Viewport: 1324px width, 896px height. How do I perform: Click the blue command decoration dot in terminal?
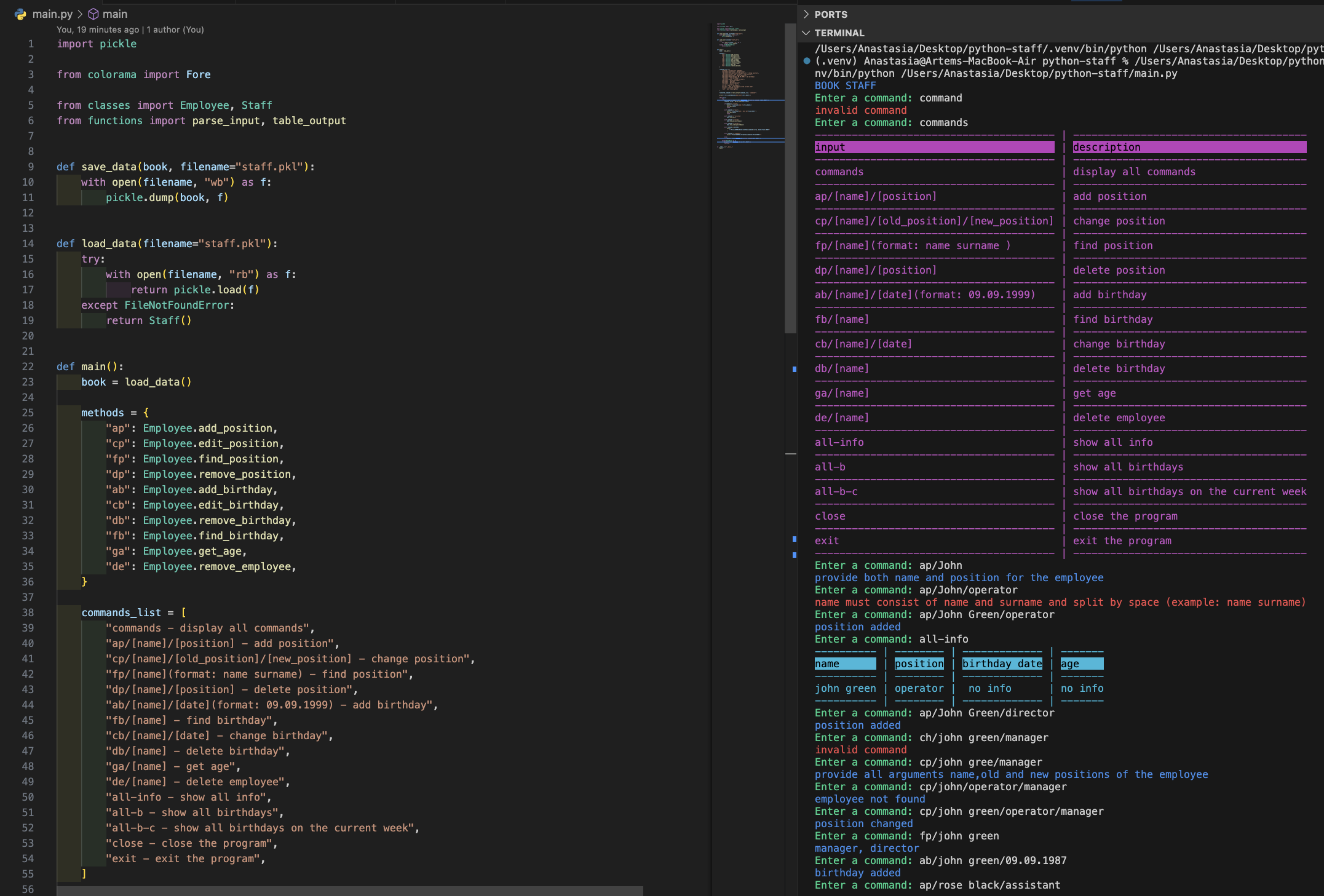[806, 61]
